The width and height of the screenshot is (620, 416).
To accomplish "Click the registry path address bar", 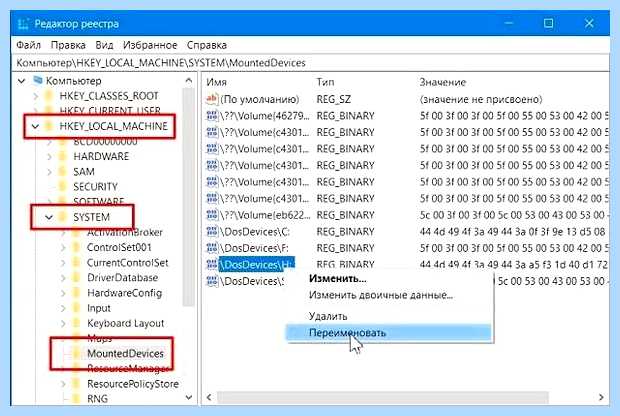I will pyautogui.click(x=310, y=63).
